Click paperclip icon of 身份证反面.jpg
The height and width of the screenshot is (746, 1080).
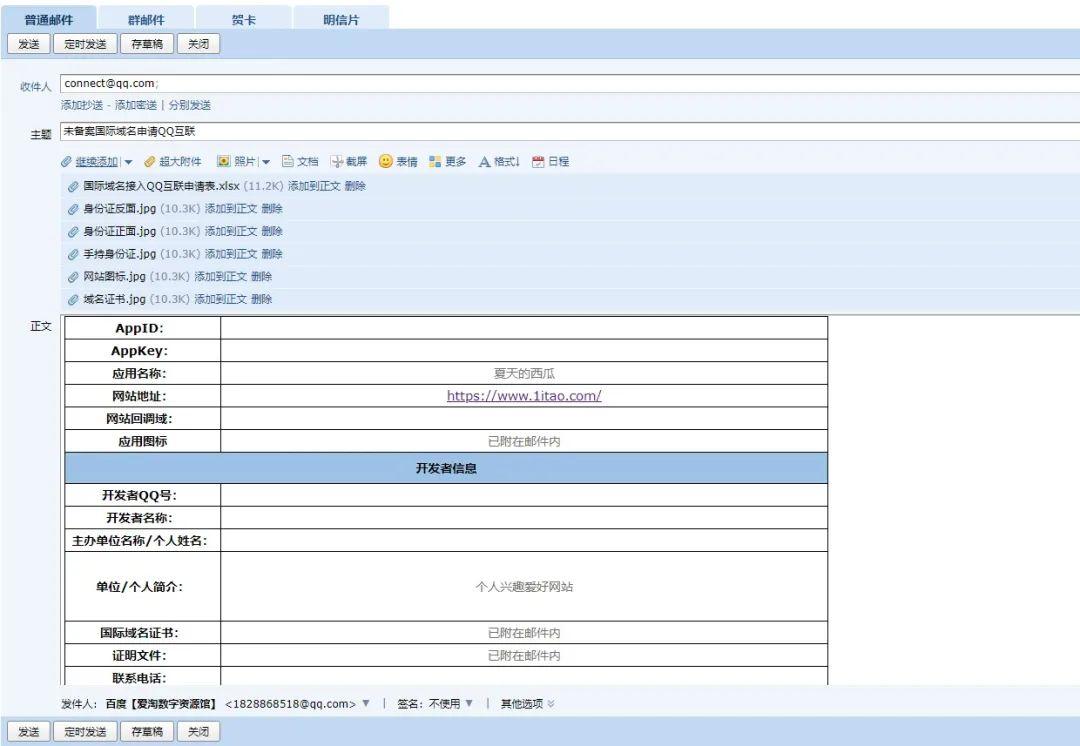coord(73,209)
